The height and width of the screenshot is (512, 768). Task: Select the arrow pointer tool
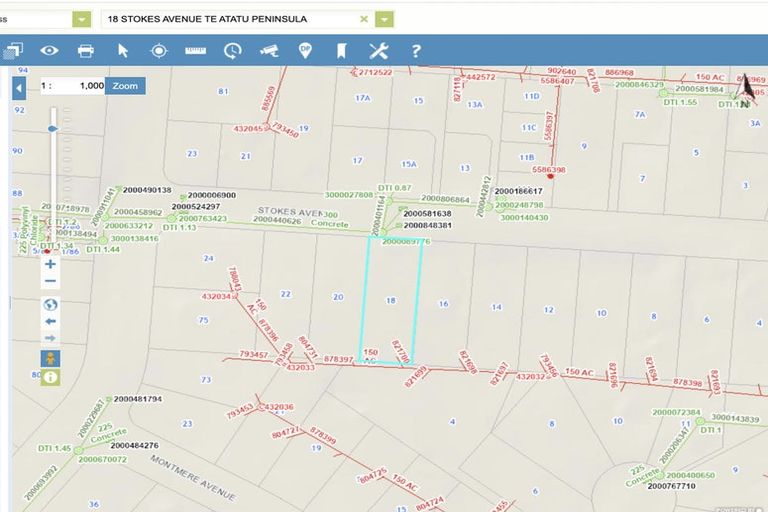pyautogui.click(x=123, y=50)
